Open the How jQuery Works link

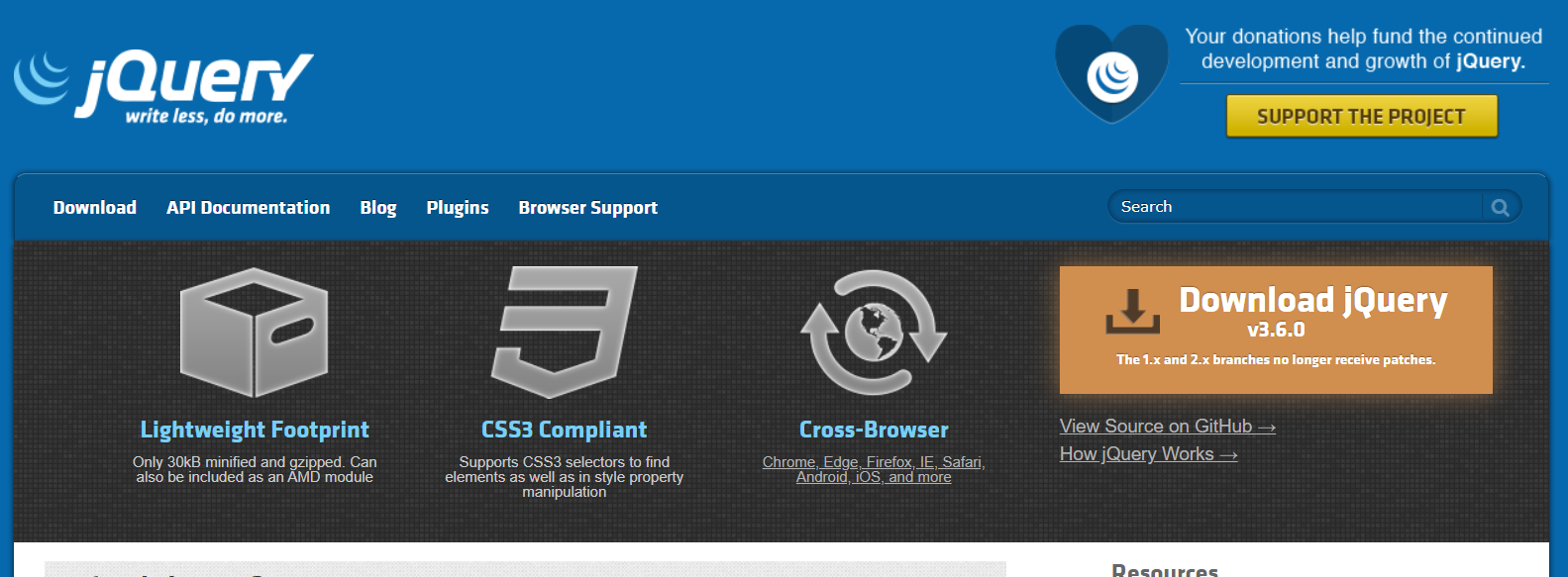[x=1149, y=454]
